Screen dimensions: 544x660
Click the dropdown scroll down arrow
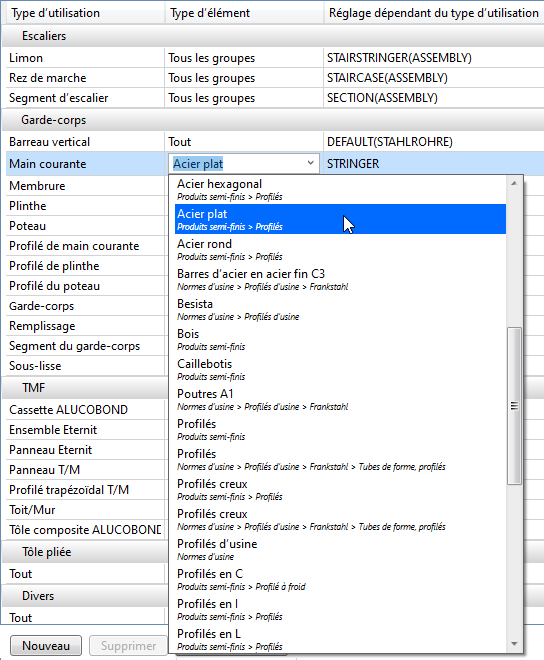(x=514, y=644)
